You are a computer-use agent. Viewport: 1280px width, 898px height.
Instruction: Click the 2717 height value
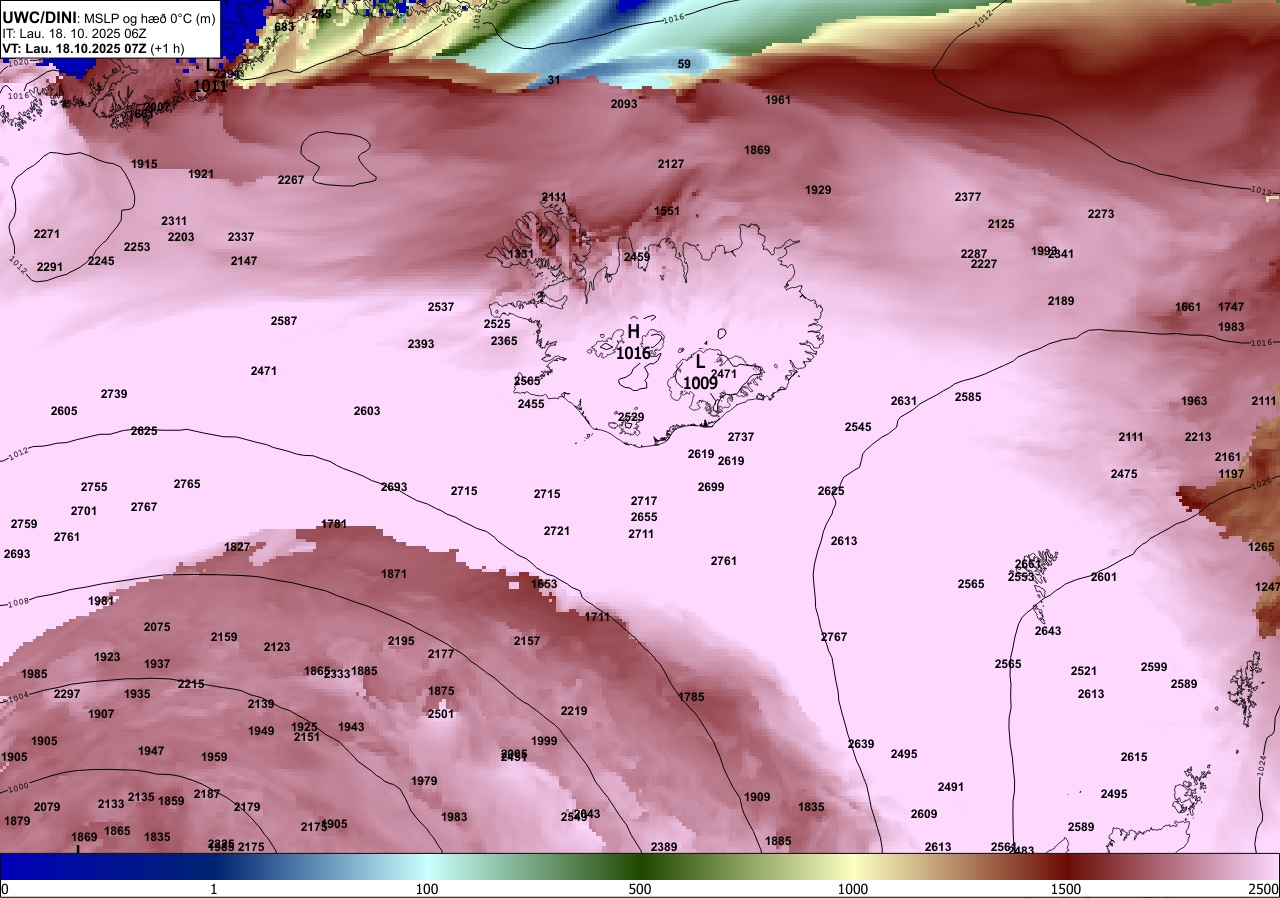tap(644, 501)
